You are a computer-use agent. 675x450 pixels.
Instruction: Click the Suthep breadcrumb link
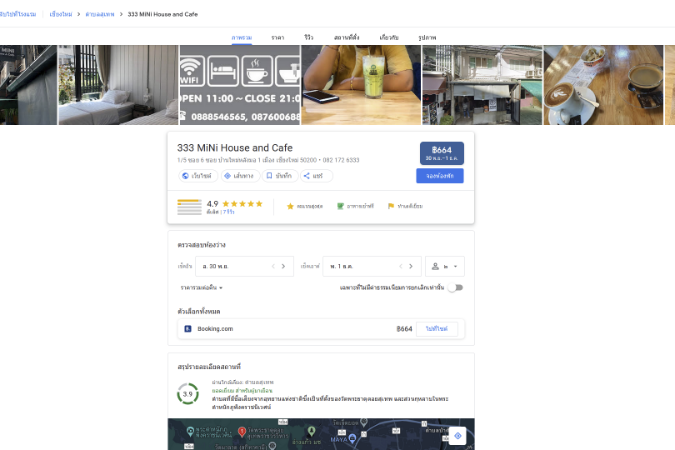click(99, 14)
